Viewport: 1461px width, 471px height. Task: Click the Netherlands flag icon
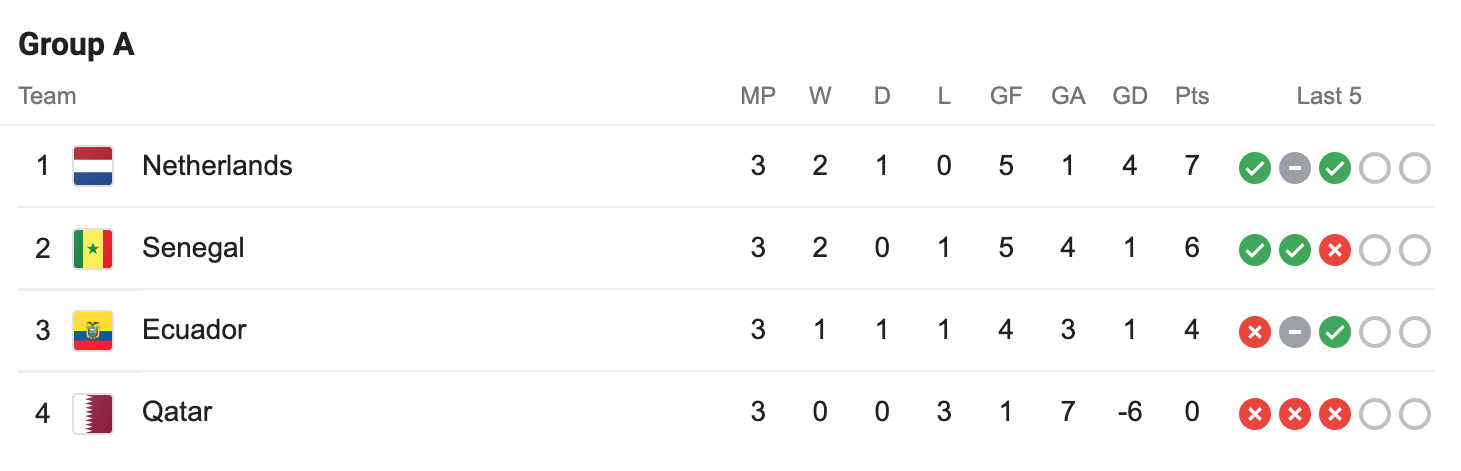pyautogui.click(x=93, y=166)
